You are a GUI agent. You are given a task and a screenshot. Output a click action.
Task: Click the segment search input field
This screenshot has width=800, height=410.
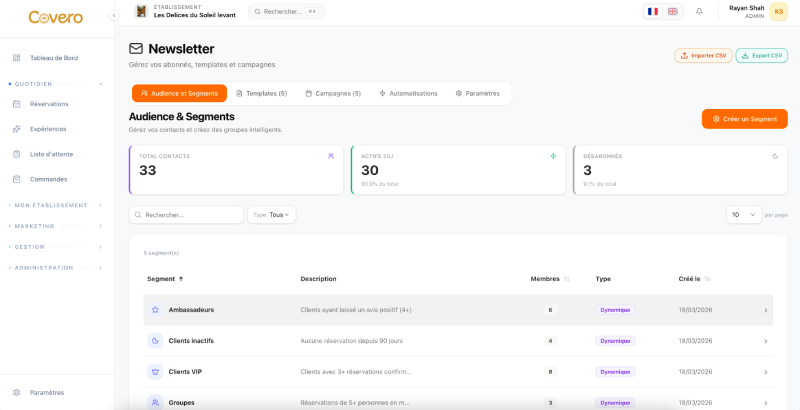click(x=186, y=215)
